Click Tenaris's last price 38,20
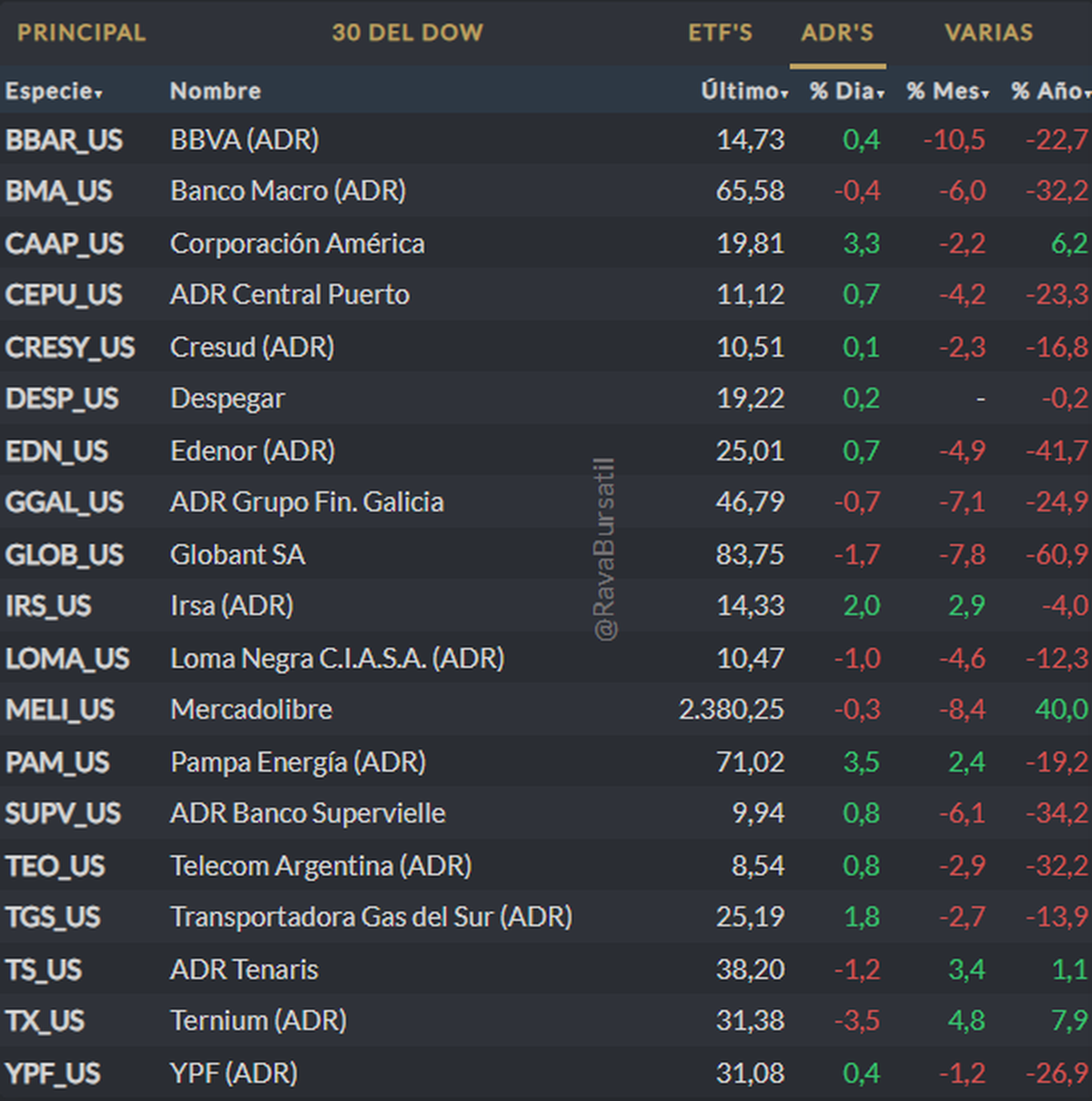 click(x=750, y=970)
